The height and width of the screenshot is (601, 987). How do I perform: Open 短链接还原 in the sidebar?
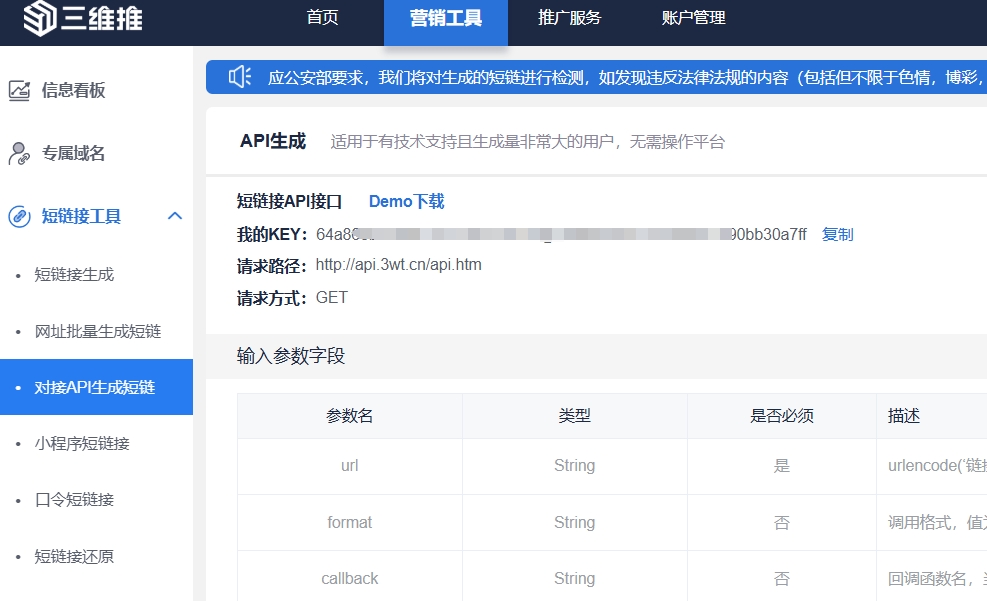(x=74, y=556)
